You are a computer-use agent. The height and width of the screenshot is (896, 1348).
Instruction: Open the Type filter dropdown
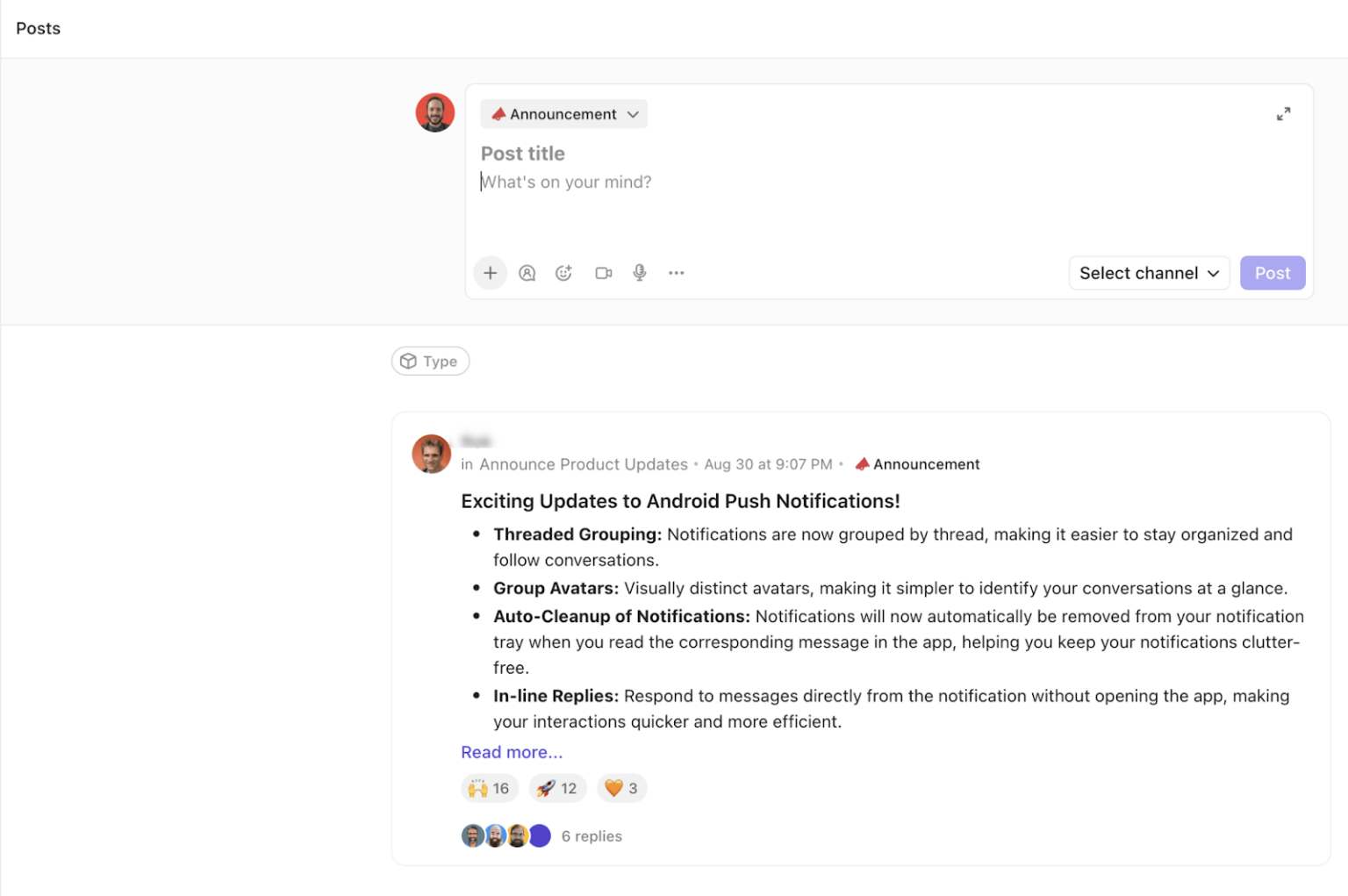(x=430, y=361)
